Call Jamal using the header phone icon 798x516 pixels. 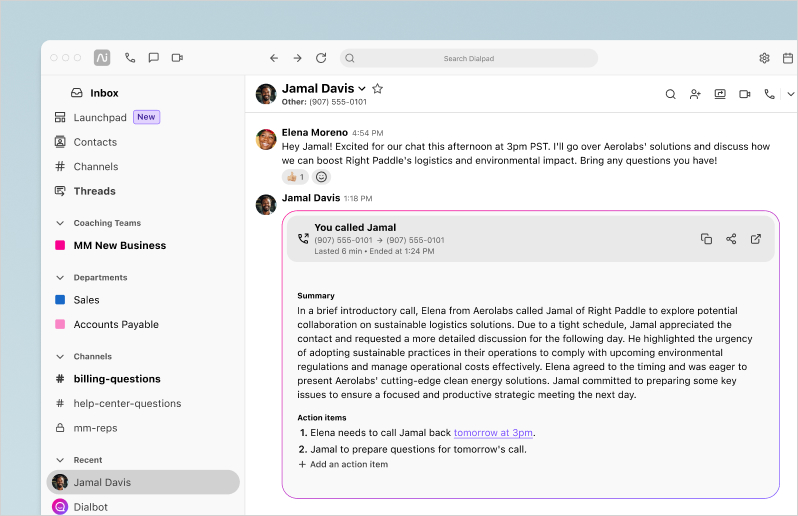point(770,94)
